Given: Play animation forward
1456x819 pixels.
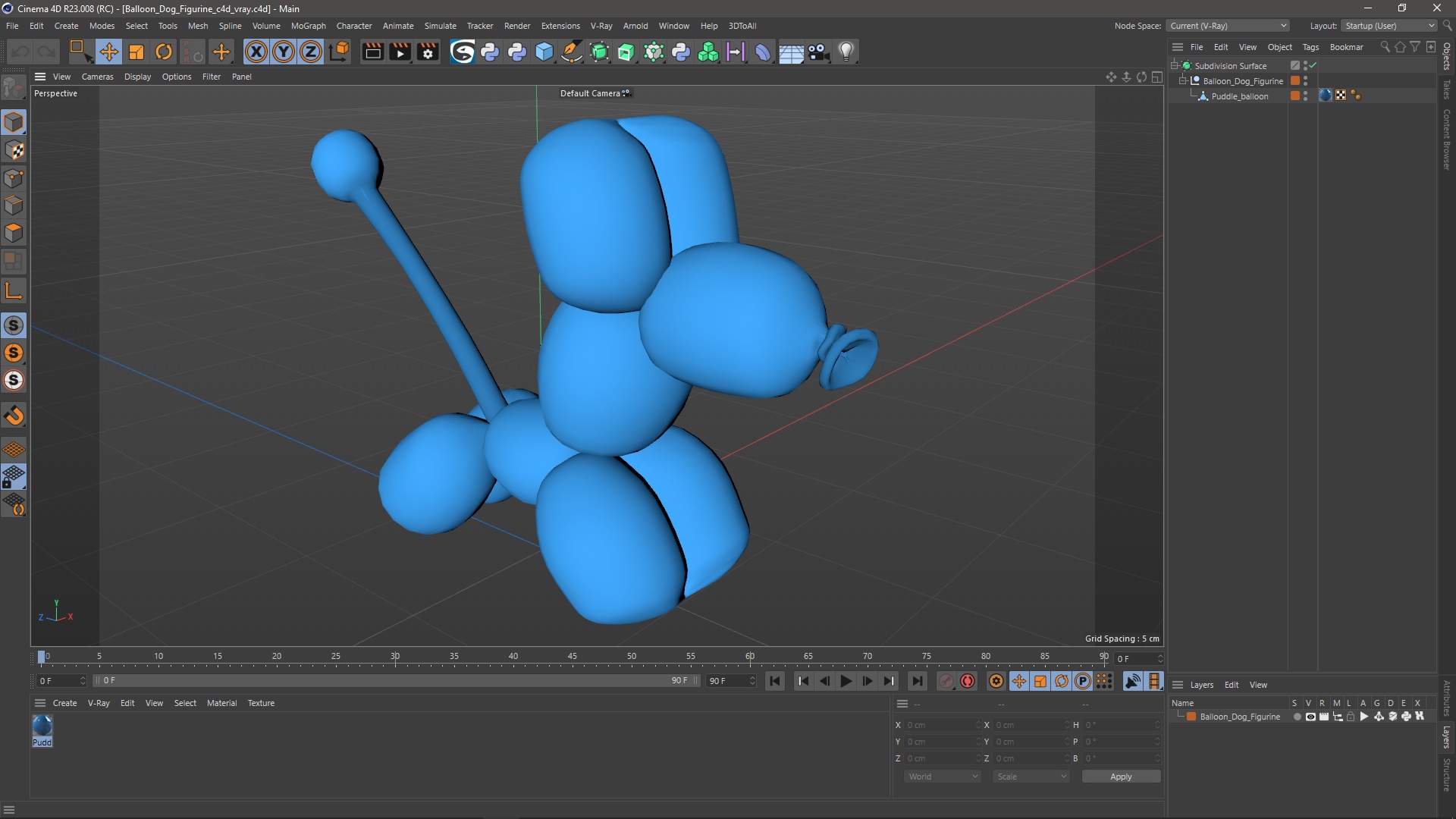Looking at the screenshot, I should (x=846, y=681).
